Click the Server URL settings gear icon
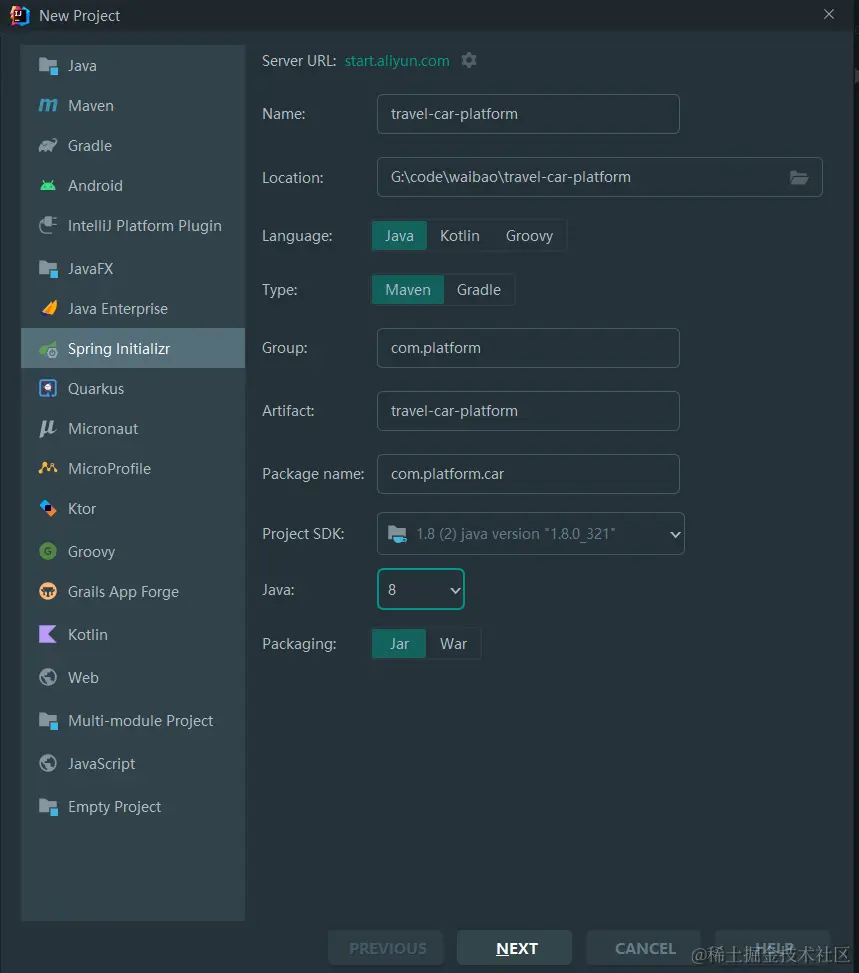 (469, 60)
